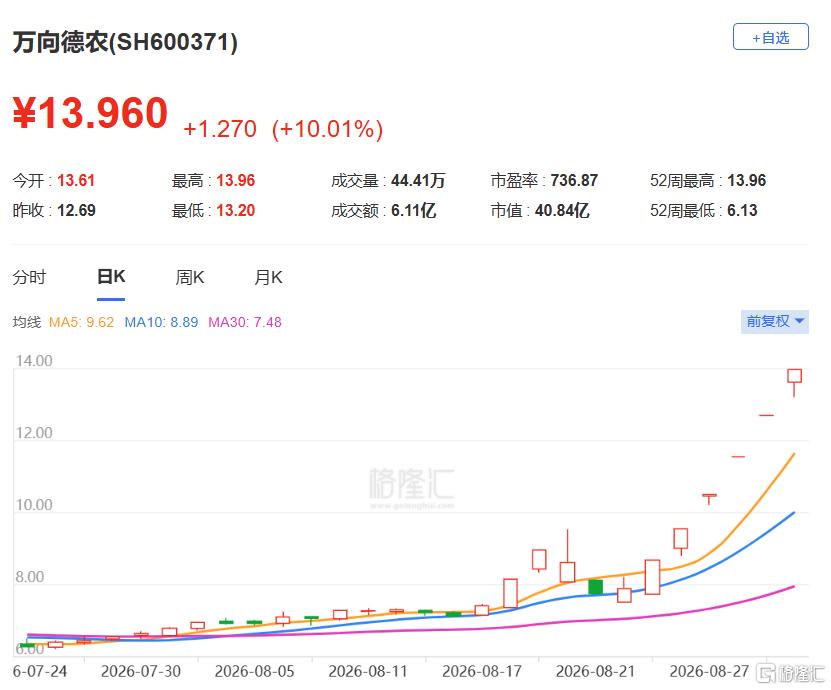Click the stock title 万向德农(SH600371)
This screenshot has width=831, height=690.
coord(125,42)
